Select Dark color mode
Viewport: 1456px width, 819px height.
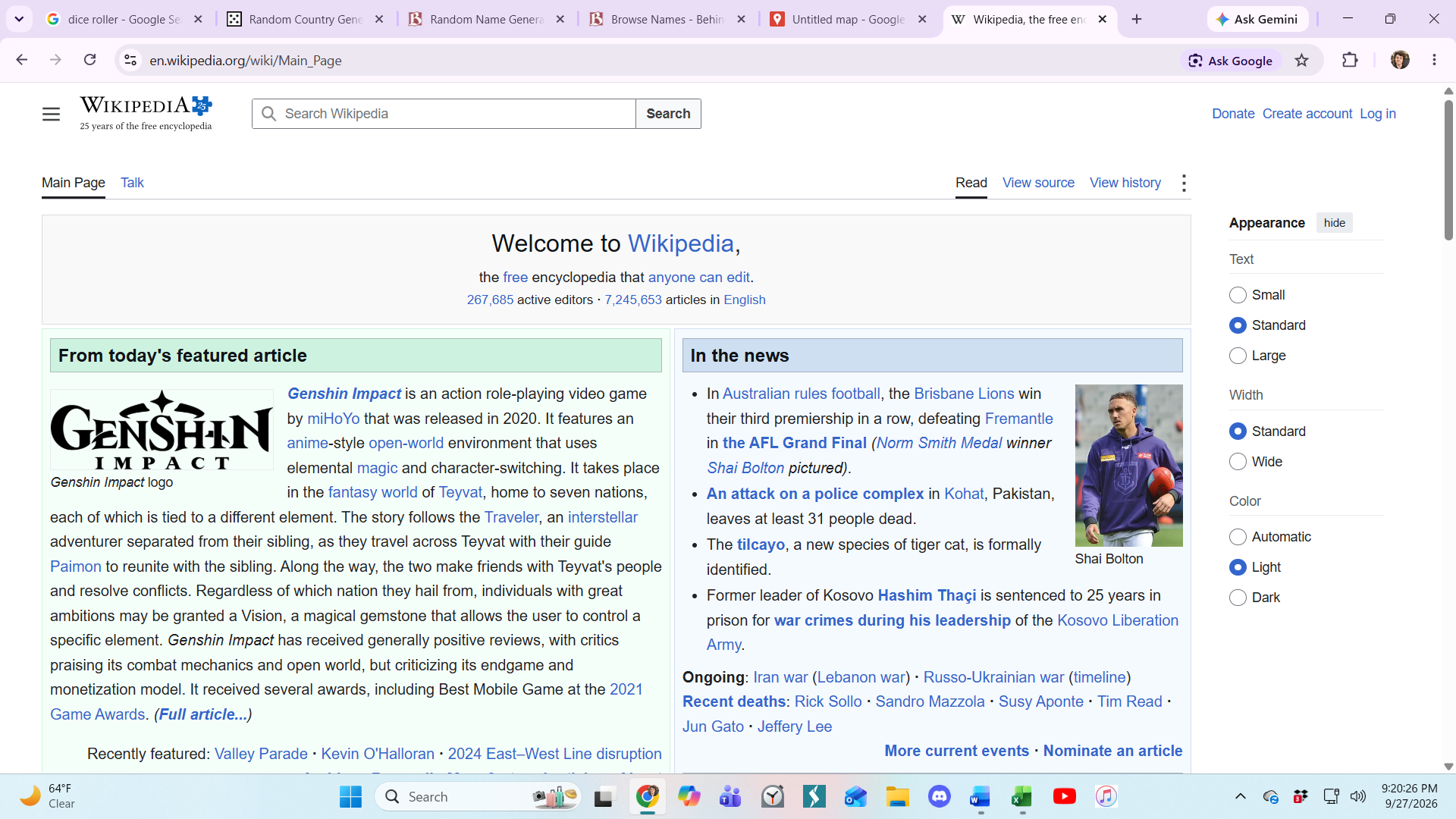tap(1238, 598)
